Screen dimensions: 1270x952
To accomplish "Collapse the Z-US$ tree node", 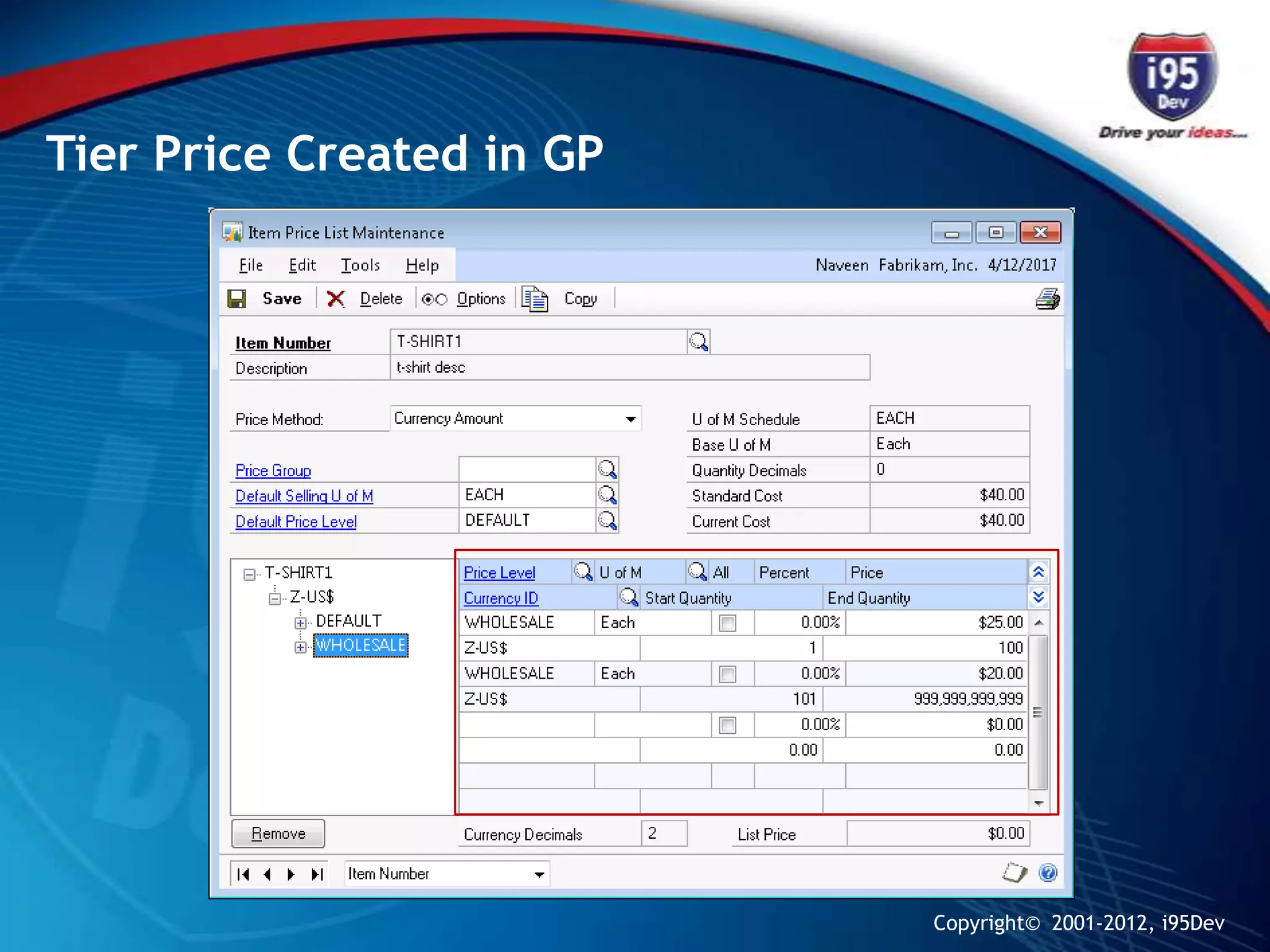I will (275, 598).
